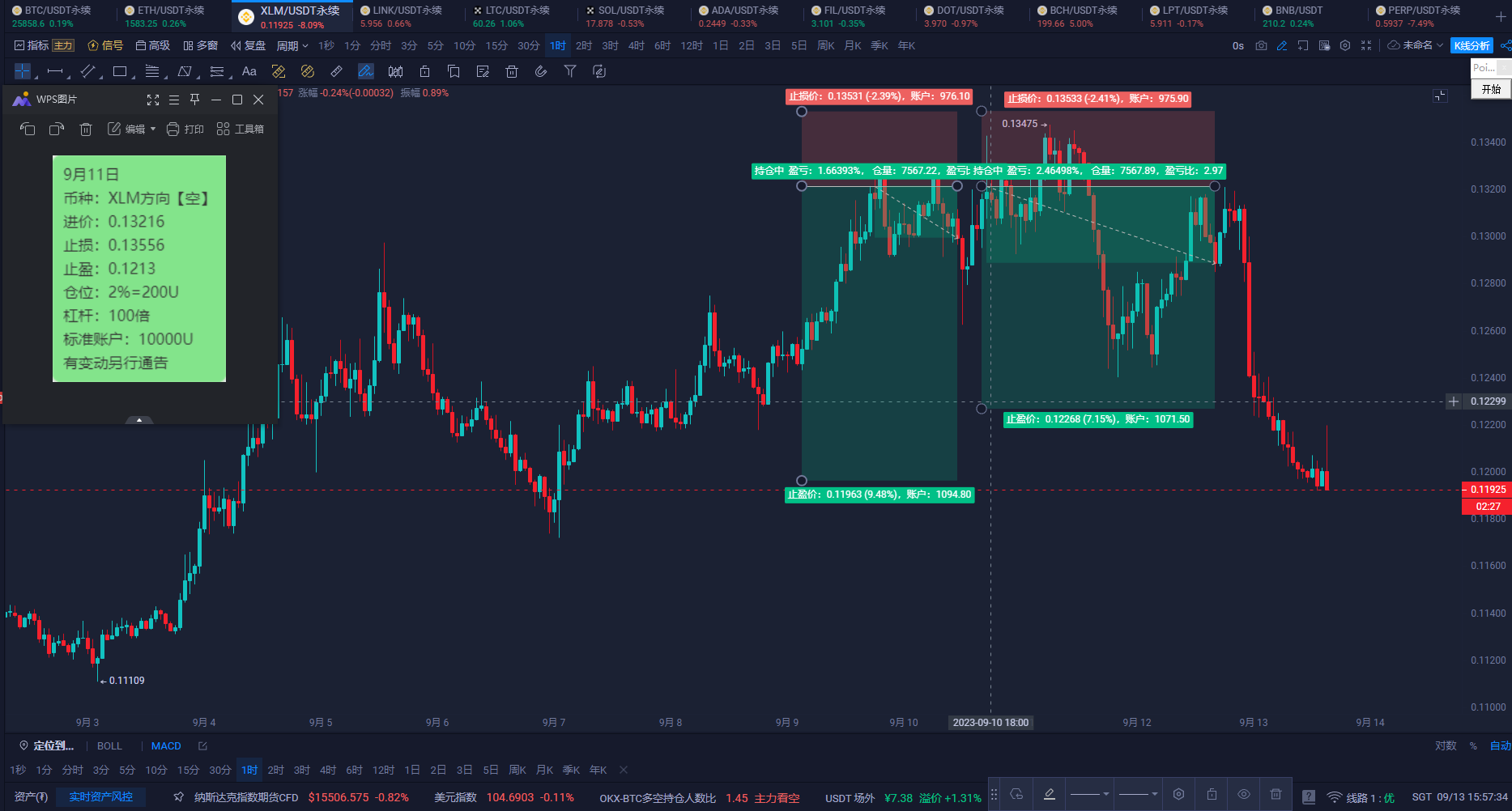Viewport: 1512px width, 811px height.
Task: Delete the image in WPS viewer
Action: tap(86, 129)
